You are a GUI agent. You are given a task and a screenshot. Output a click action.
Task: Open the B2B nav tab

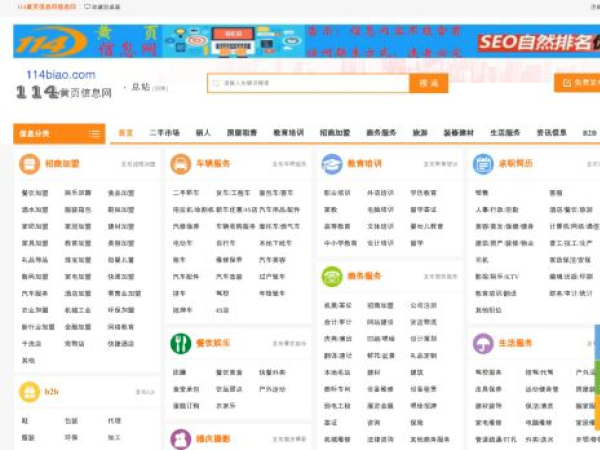click(x=590, y=133)
